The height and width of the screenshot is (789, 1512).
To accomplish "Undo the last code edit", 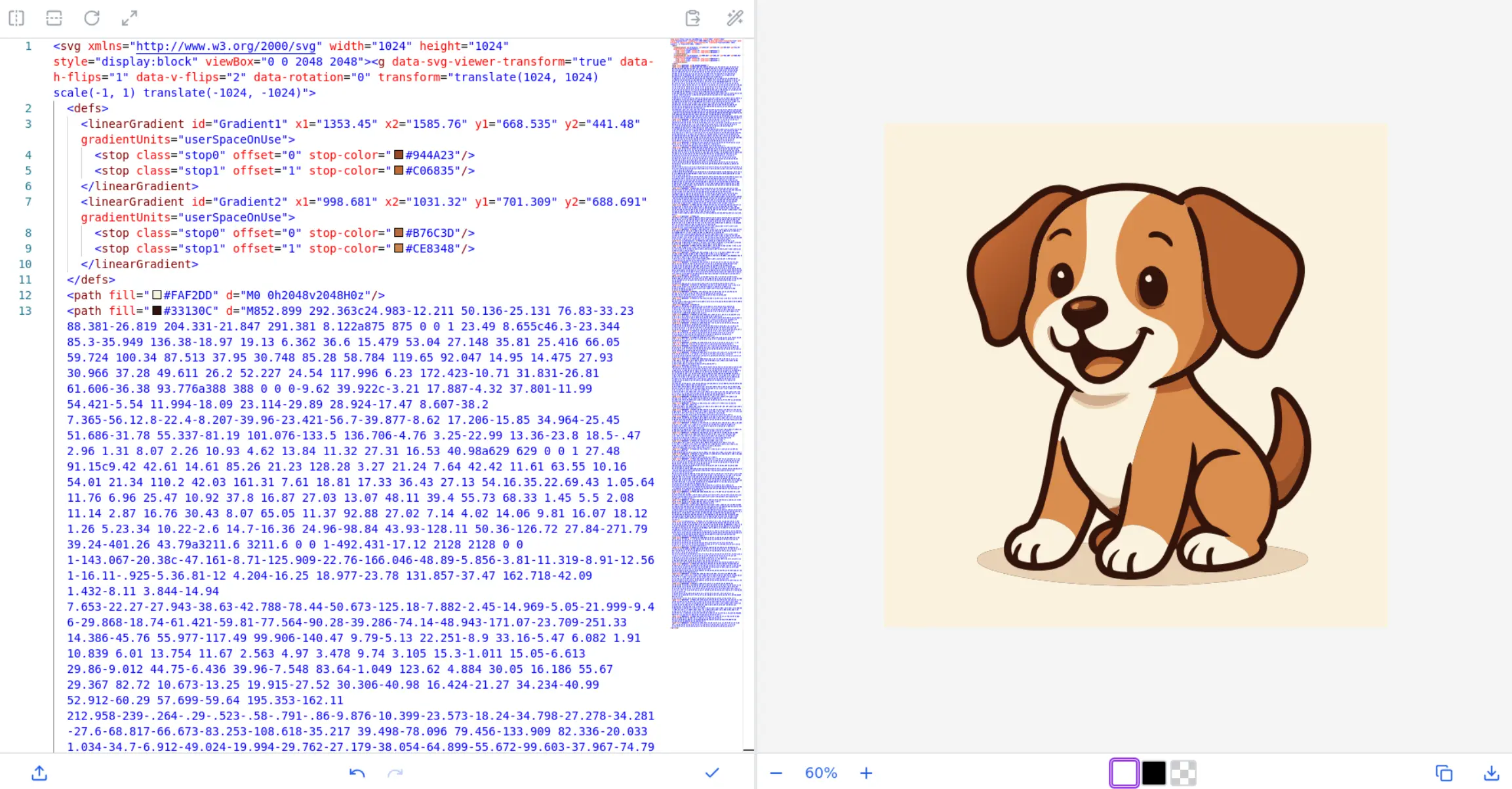I will 357,773.
